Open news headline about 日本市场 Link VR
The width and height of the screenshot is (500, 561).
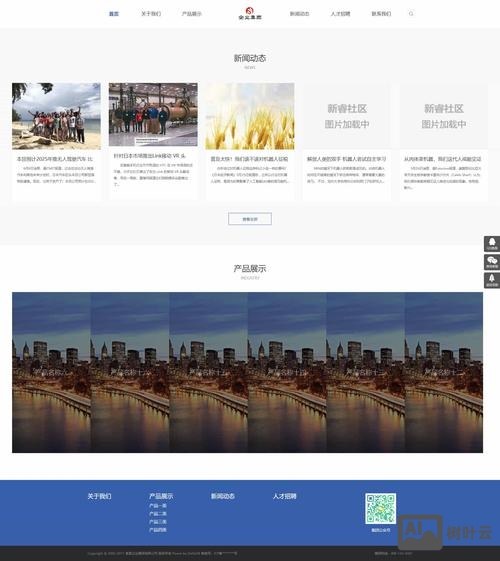tap(149, 156)
